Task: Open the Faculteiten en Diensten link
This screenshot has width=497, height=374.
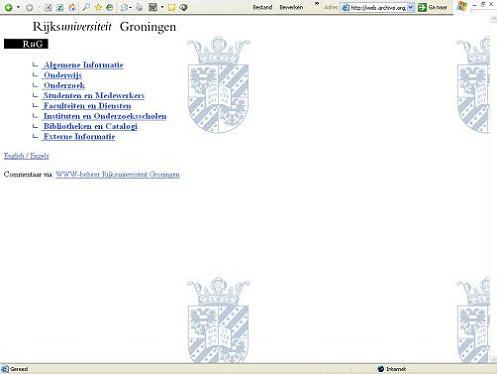Action: pyautogui.click(x=87, y=106)
